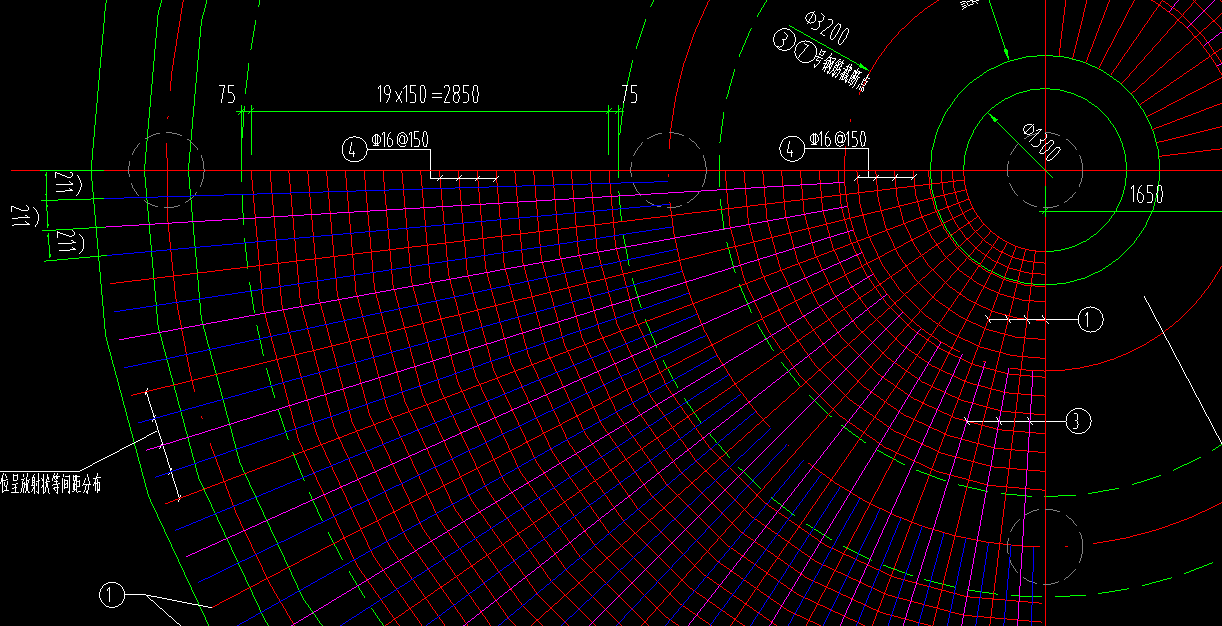Click the Φ16@150 label nearest the Φ1300 circle

coord(838,140)
